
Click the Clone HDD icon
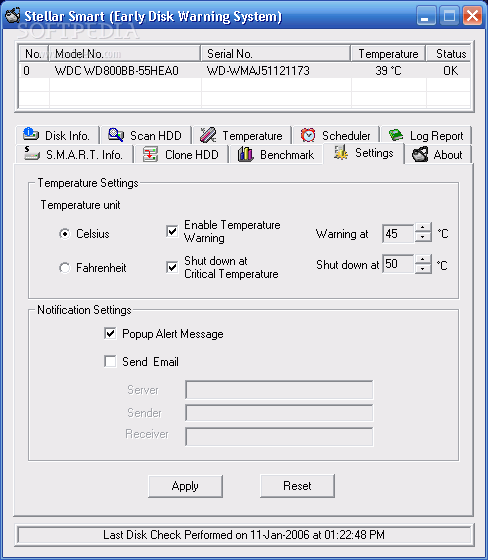click(x=150, y=154)
